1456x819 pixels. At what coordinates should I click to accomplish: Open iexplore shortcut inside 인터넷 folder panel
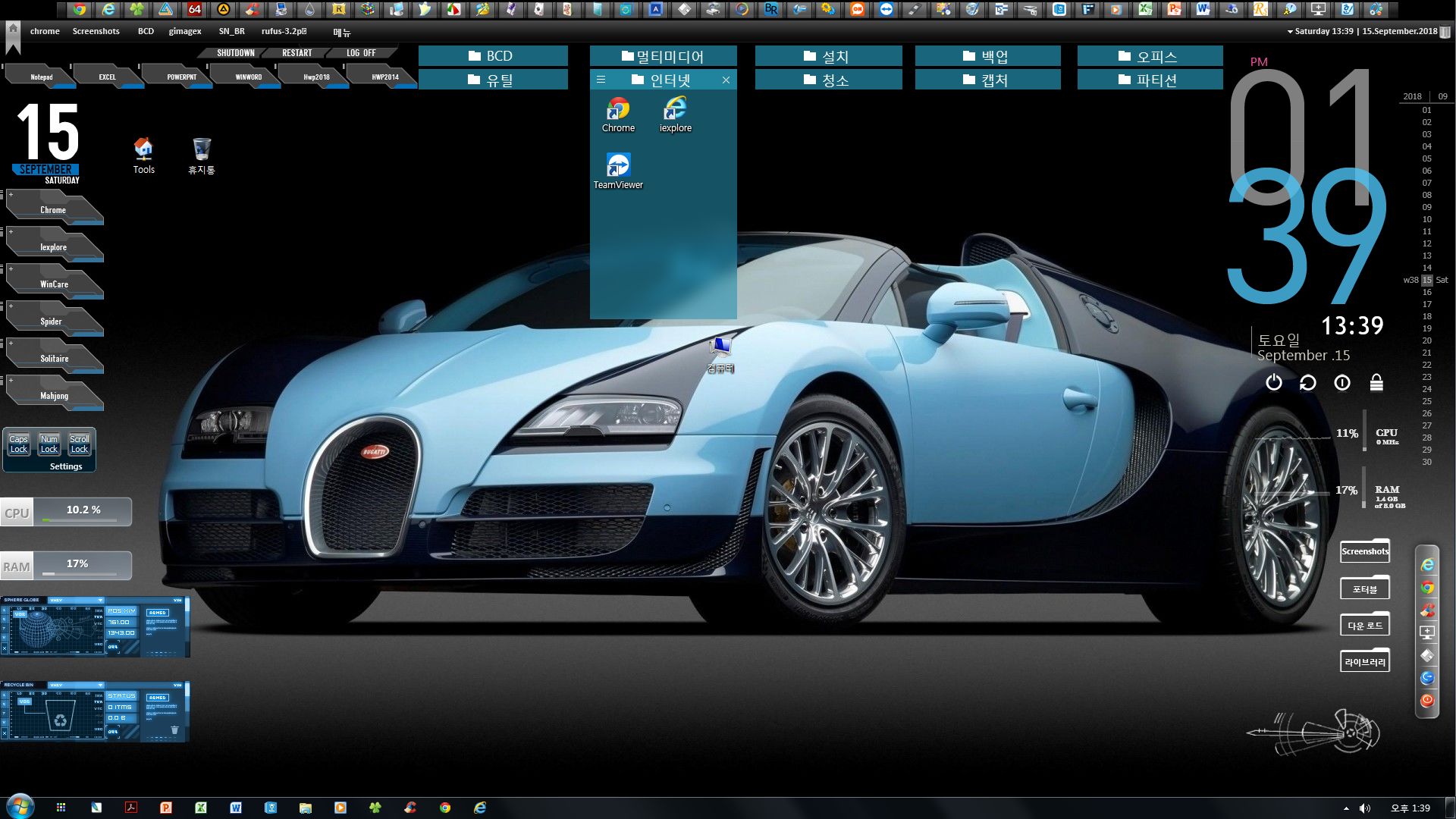[675, 115]
